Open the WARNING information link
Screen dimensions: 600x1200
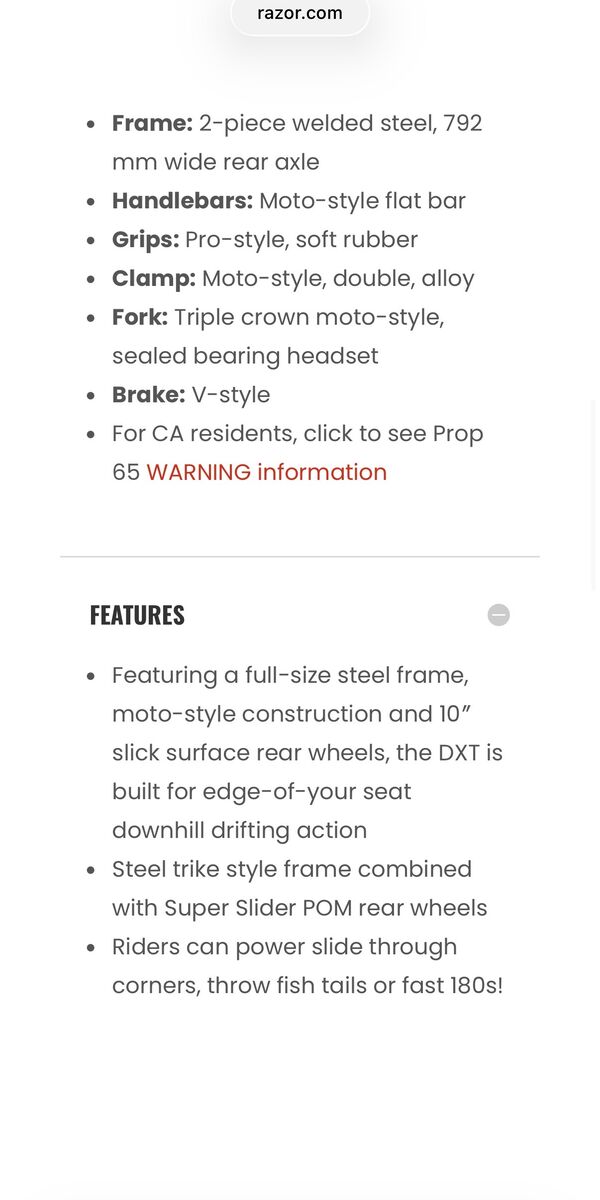pyautogui.click(x=266, y=472)
